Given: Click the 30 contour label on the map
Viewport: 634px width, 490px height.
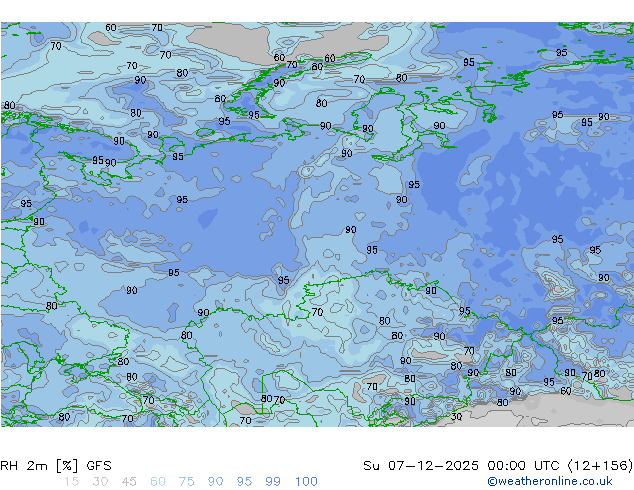Looking at the screenshot, I should pos(456,416).
